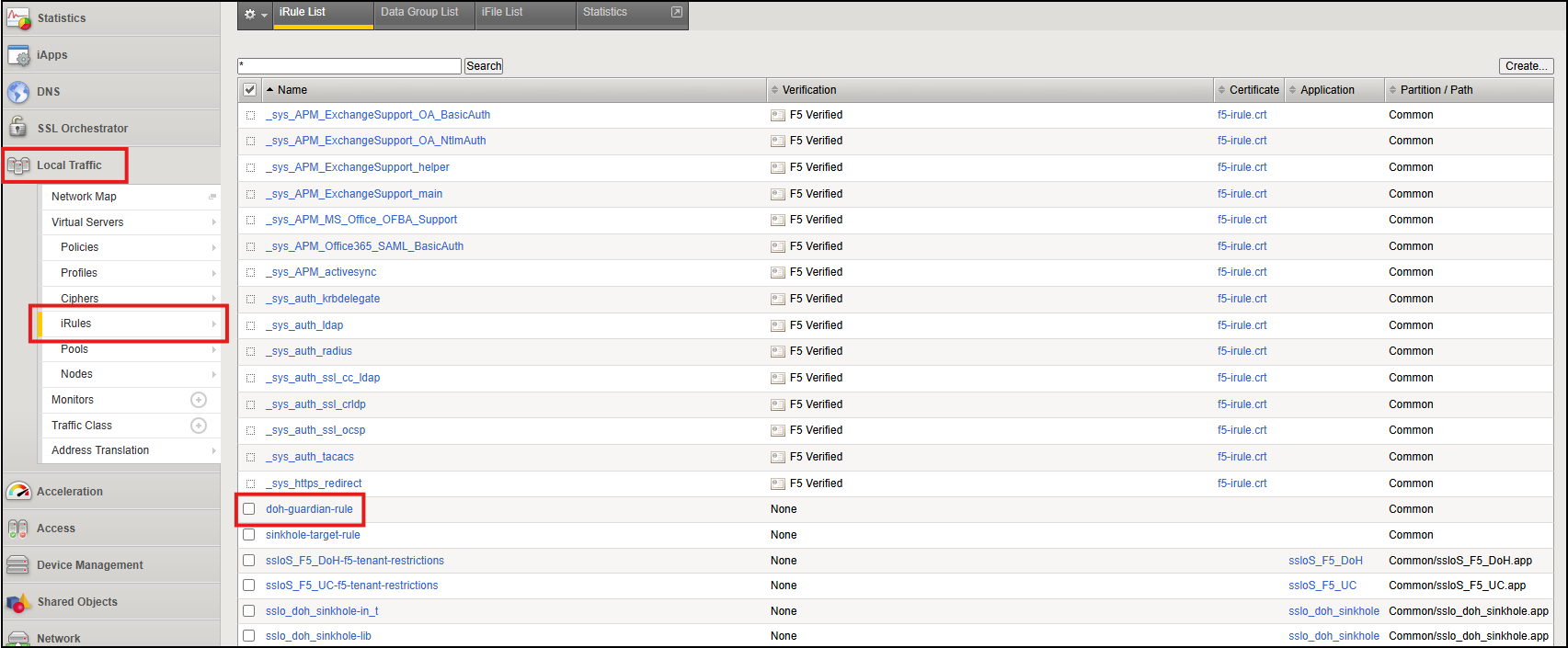1568x648 pixels.
Task: Tick the sslo_doh_sinkhole-in_t checkbox
Action: pos(248,611)
